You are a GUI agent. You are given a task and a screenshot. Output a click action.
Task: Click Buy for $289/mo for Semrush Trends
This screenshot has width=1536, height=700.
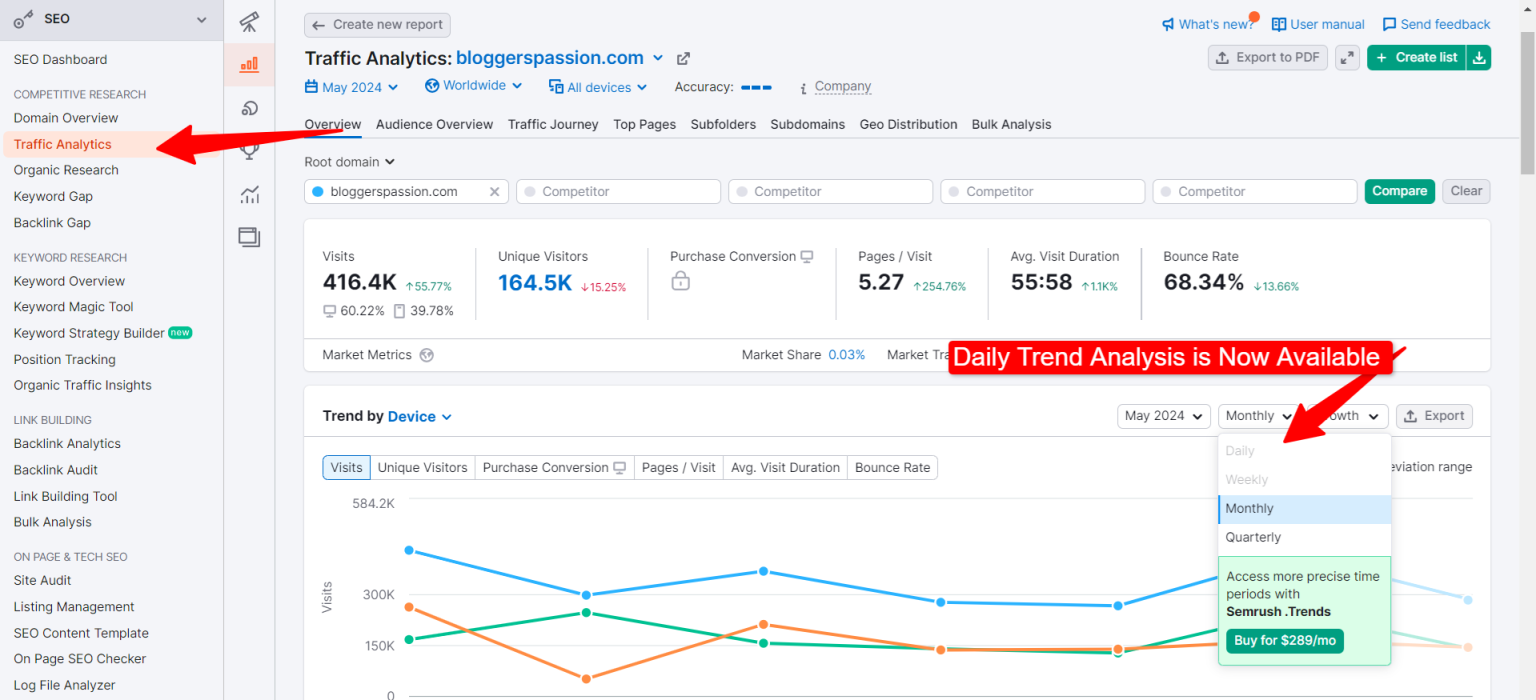(x=1285, y=641)
